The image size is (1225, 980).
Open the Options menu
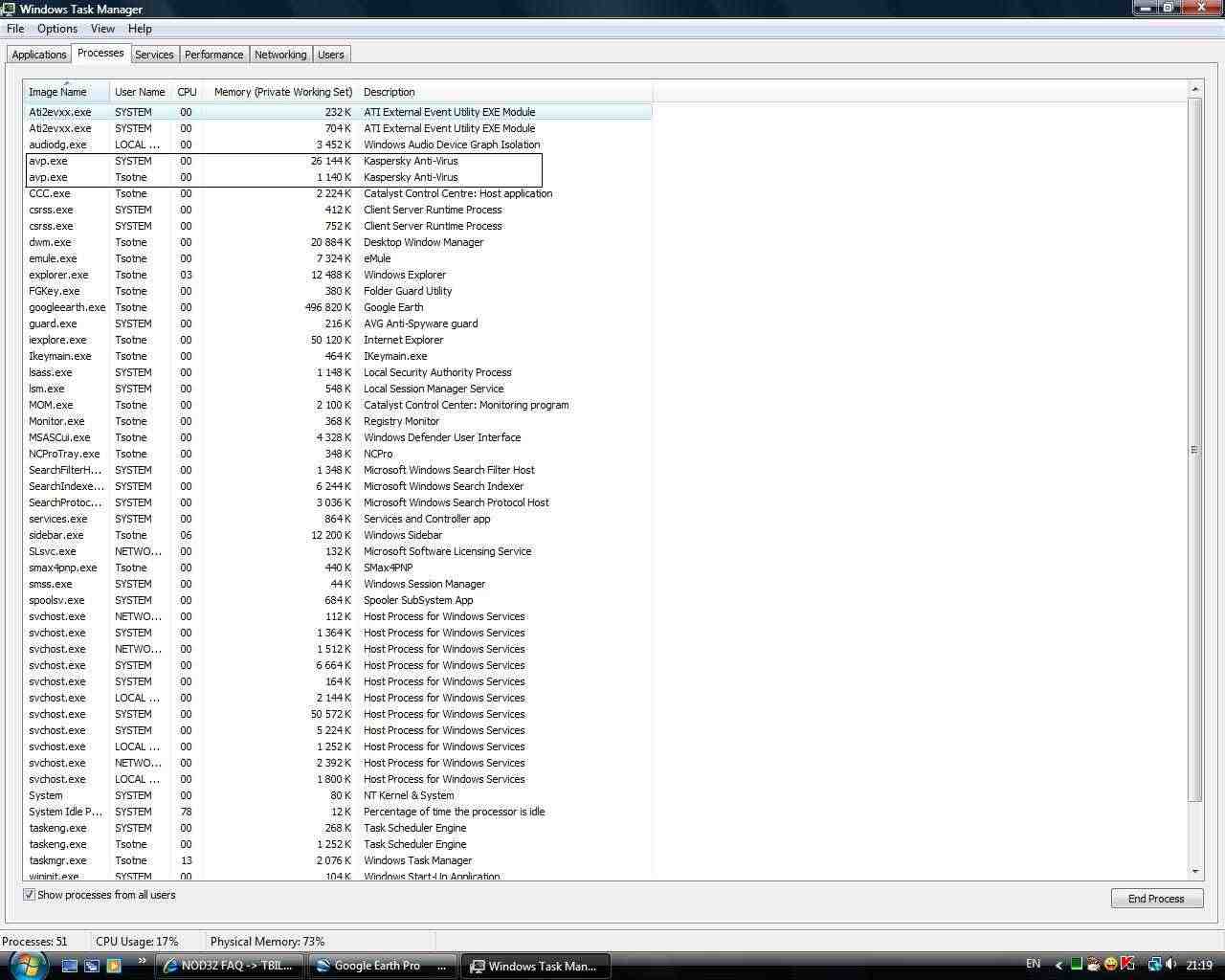pyautogui.click(x=57, y=29)
